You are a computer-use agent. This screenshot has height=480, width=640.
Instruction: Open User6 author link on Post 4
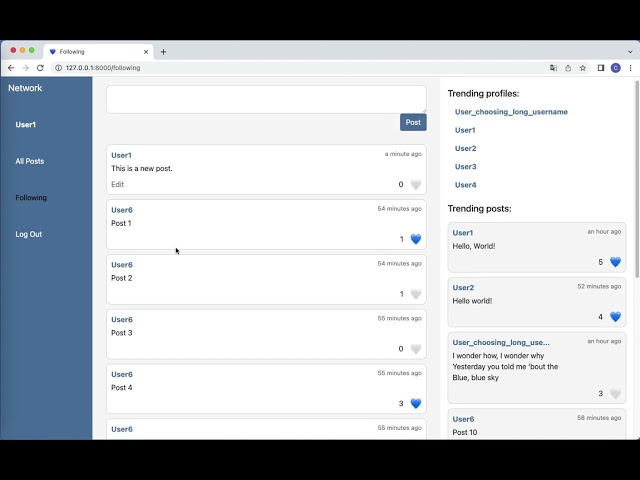[x=122, y=374]
